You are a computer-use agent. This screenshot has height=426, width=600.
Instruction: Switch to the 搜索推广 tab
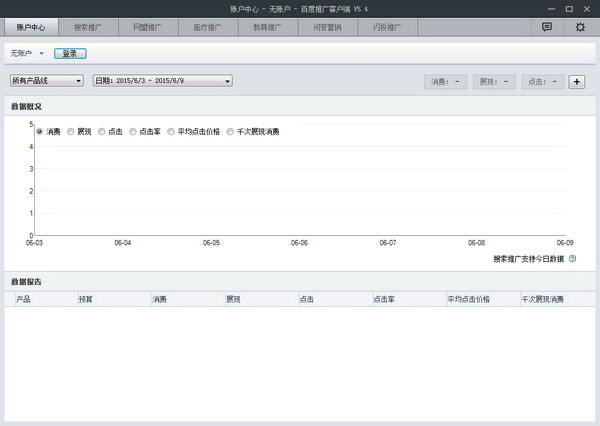(90, 27)
